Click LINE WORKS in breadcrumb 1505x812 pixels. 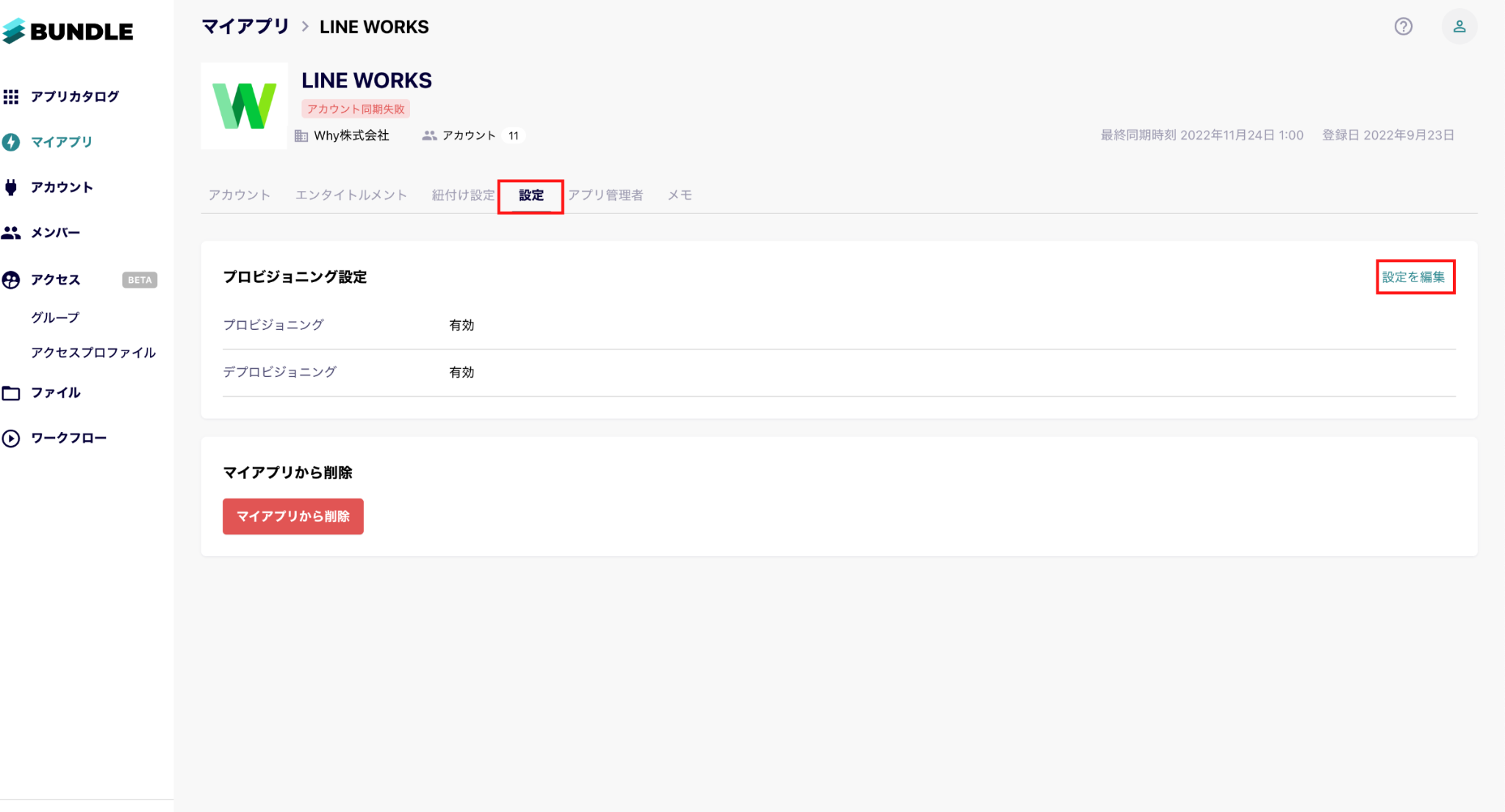tap(374, 27)
